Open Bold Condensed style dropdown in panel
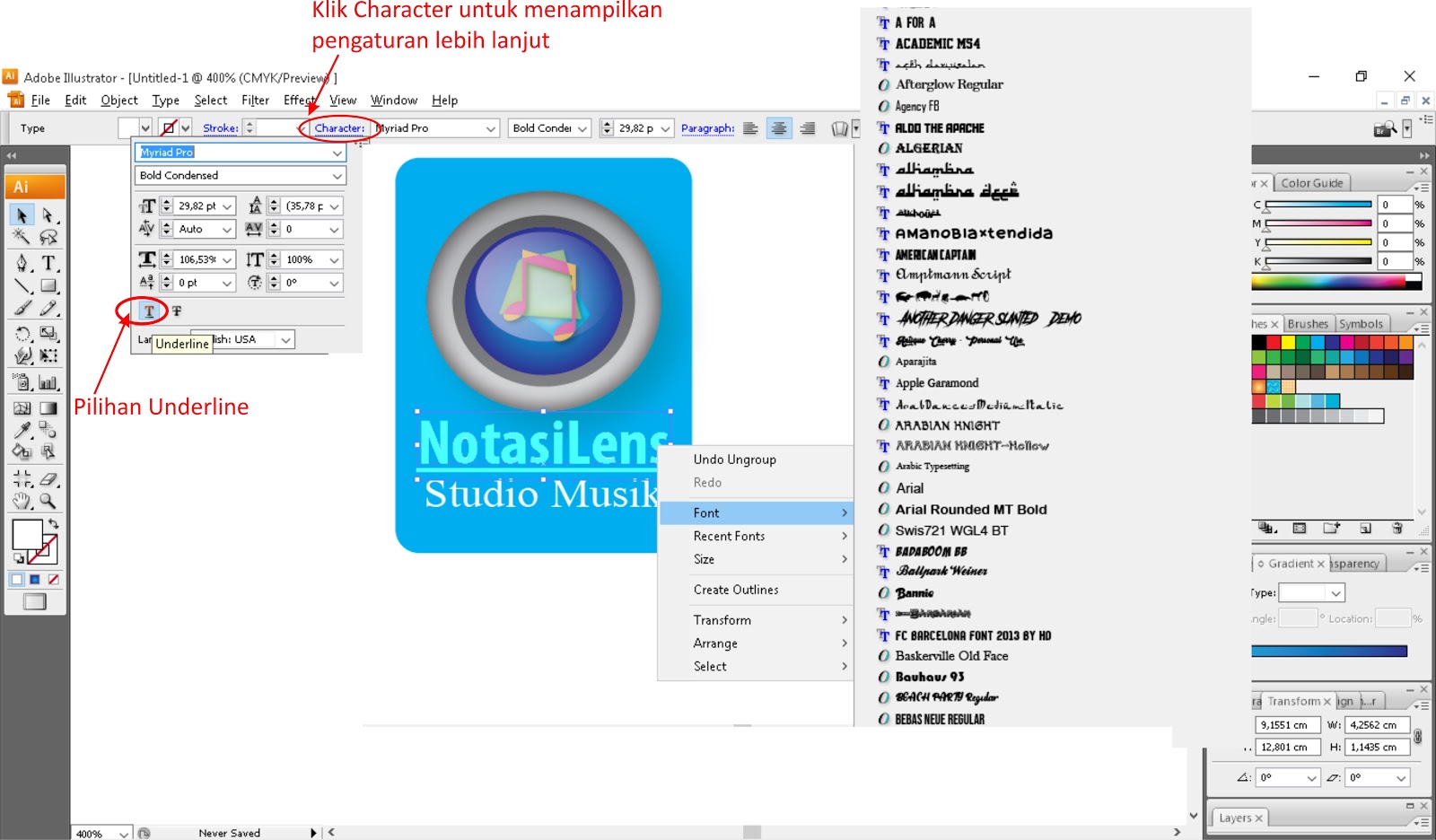This screenshot has width=1436, height=840. [x=337, y=176]
